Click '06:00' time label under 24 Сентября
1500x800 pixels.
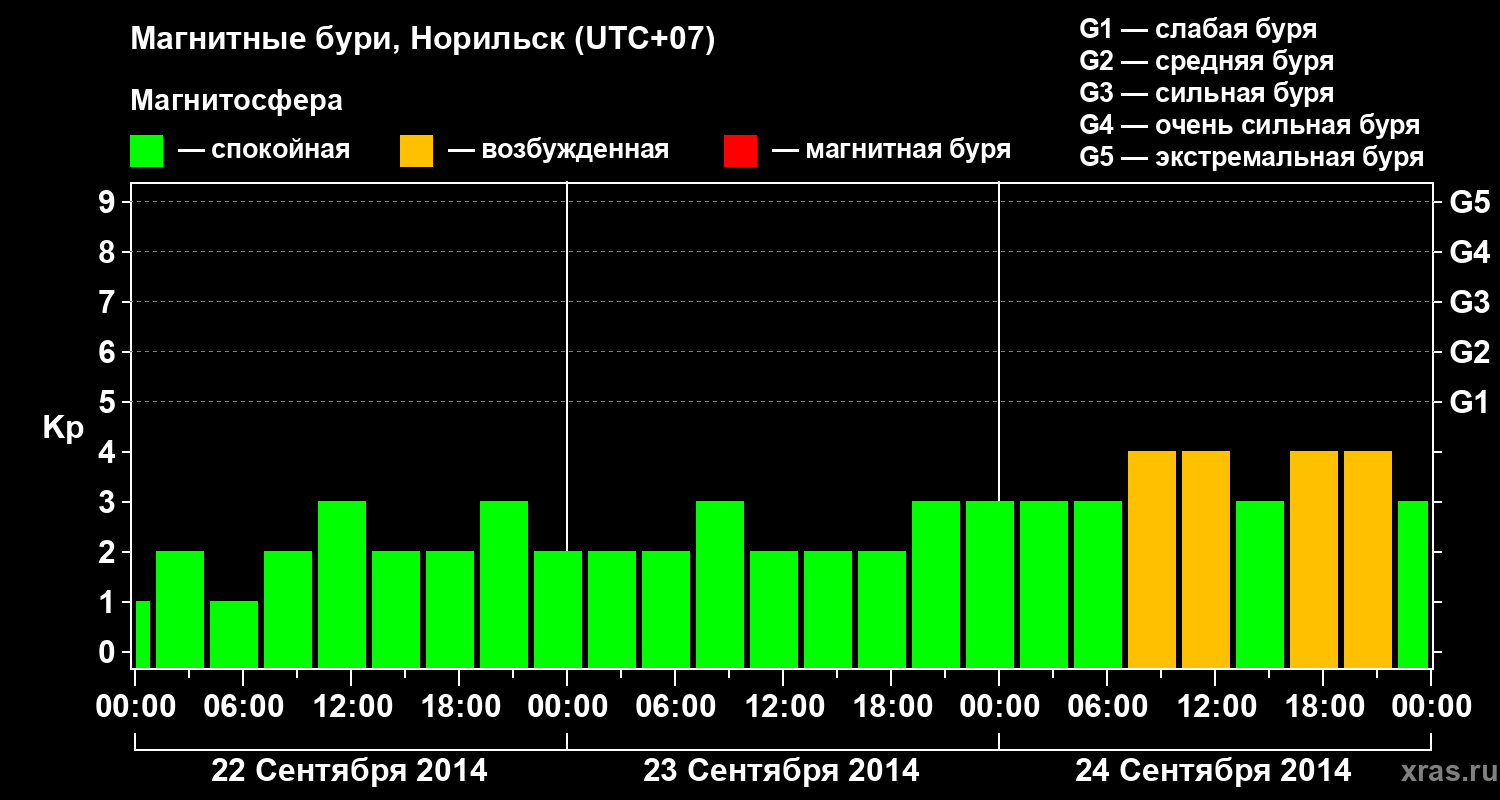click(1107, 706)
